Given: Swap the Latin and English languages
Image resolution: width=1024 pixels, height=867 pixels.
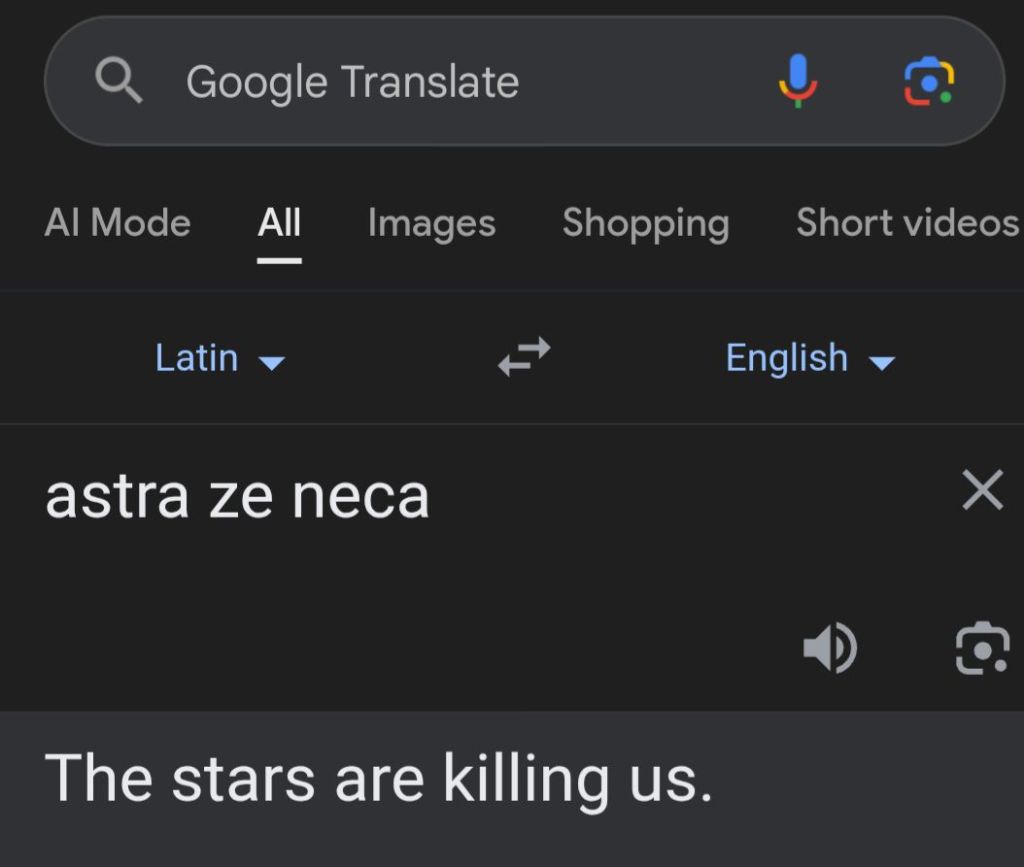Looking at the screenshot, I should [x=524, y=357].
